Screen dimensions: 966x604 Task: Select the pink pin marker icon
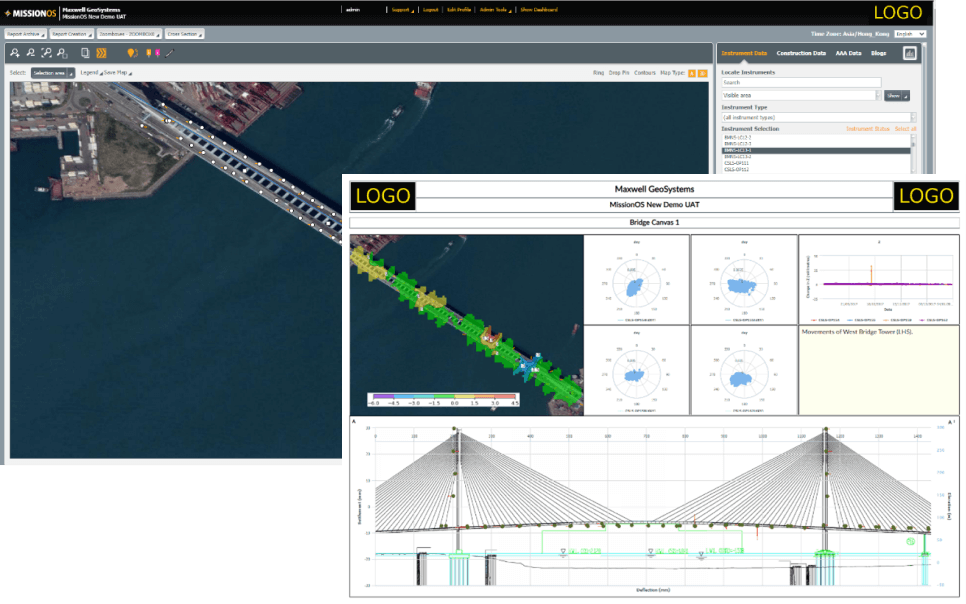pyautogui.click(x=158, y=53)
